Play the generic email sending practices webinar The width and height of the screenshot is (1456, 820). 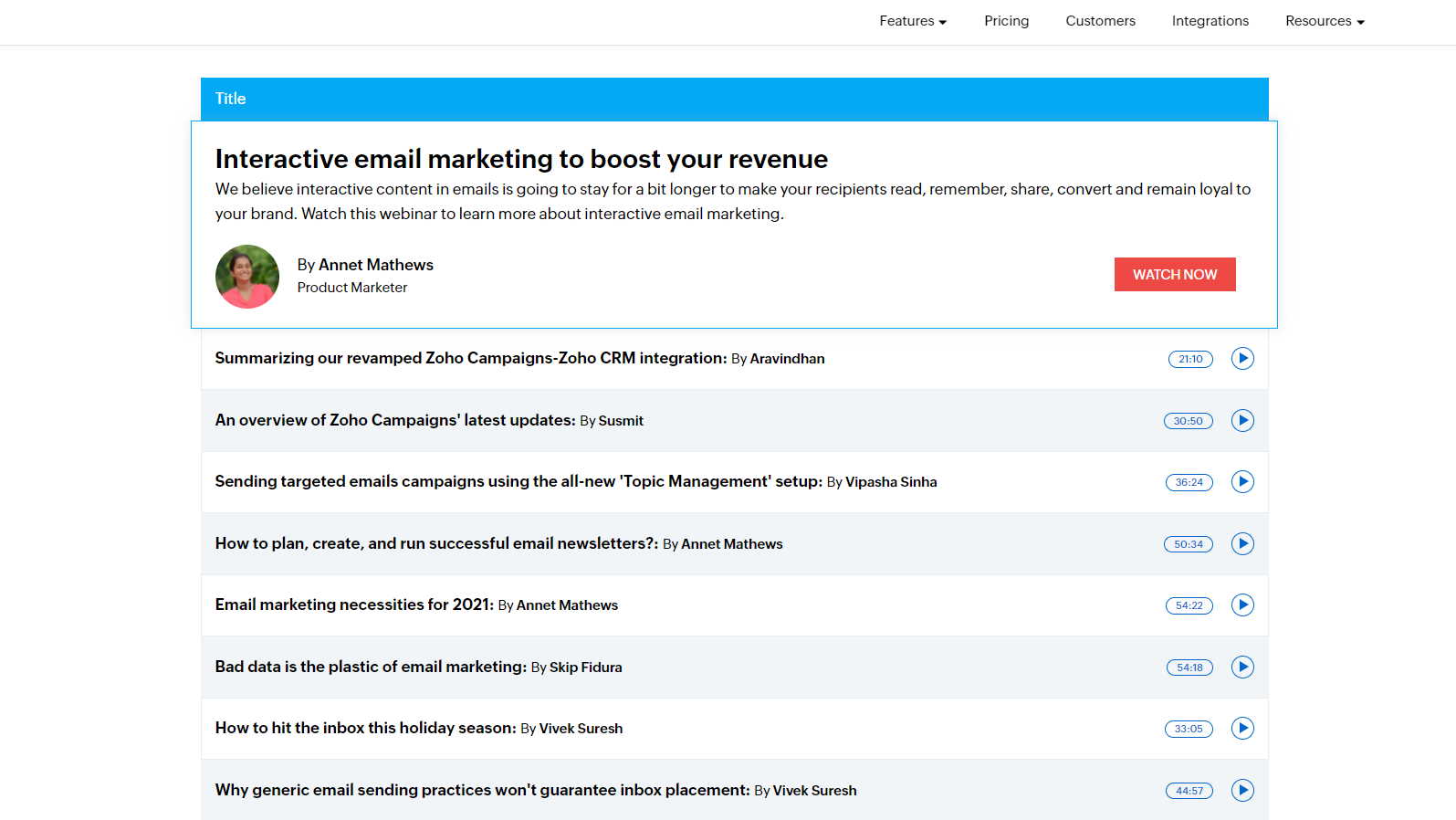[x=1242, y=790]
